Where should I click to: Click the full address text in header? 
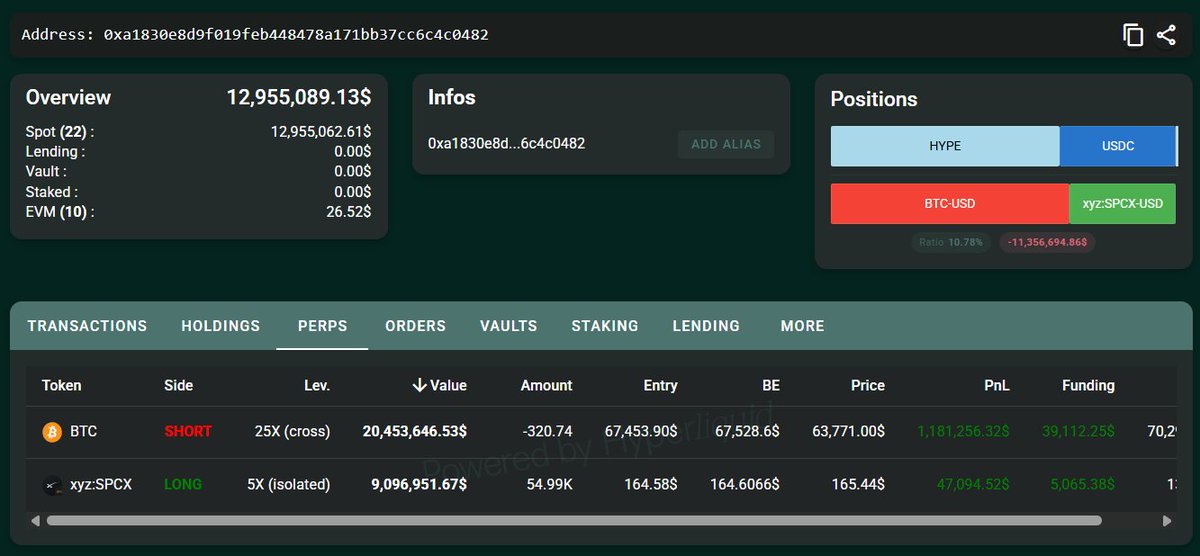[x=296, y=35]
